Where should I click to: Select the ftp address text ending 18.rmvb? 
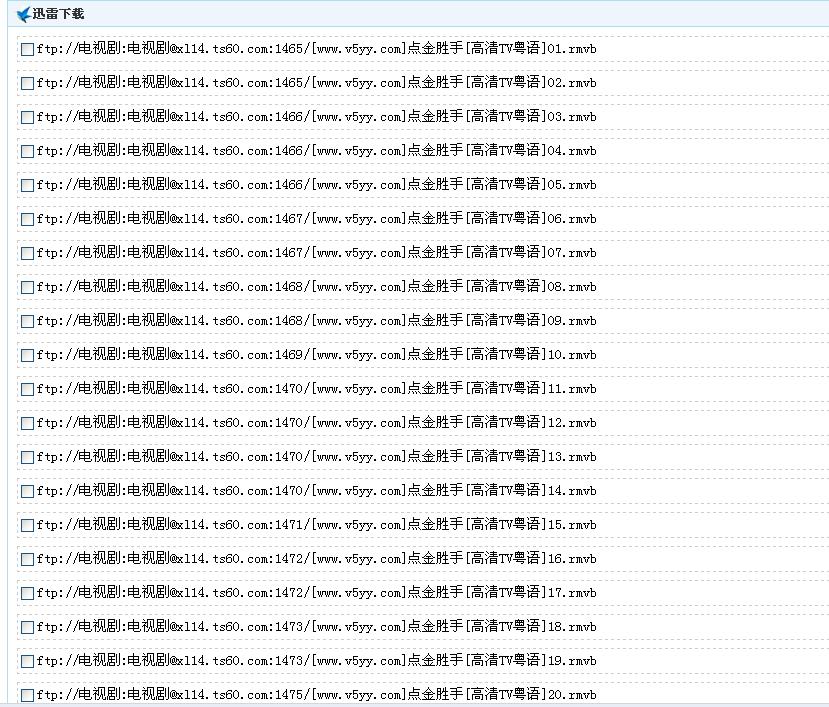click(x=317, y=627)
